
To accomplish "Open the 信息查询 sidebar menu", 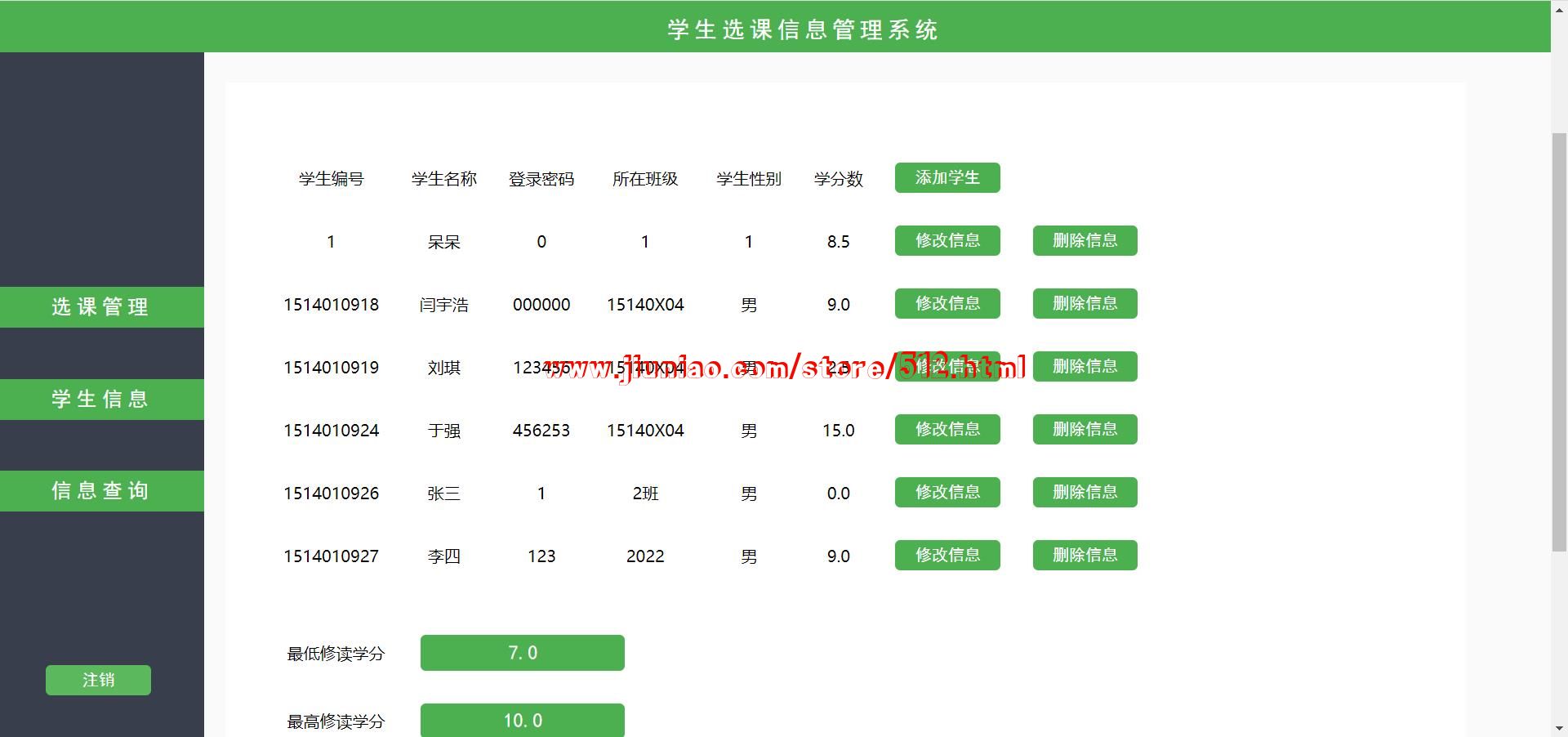I will pos(101,491).
